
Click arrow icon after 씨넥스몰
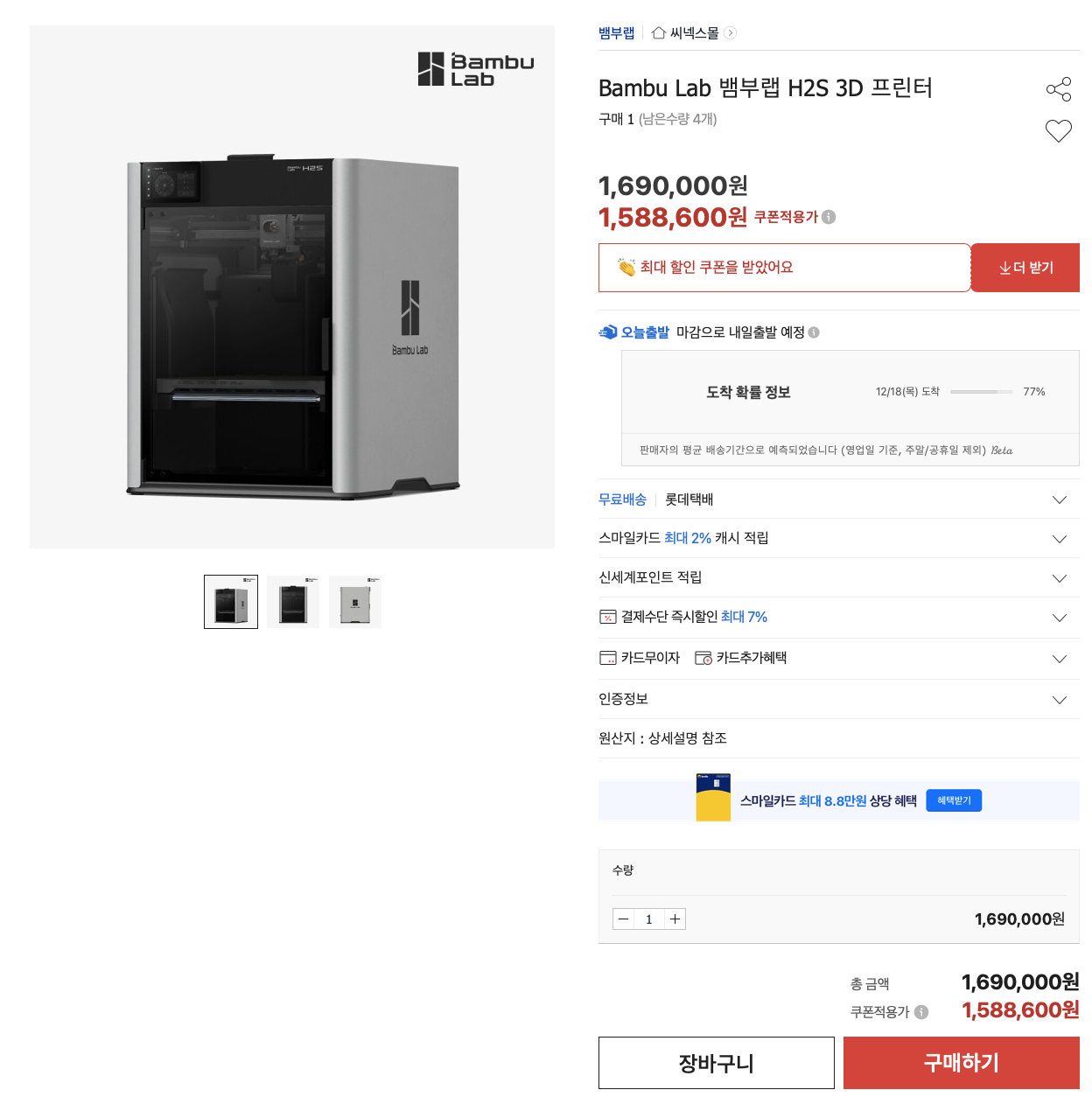pos(731,33)
